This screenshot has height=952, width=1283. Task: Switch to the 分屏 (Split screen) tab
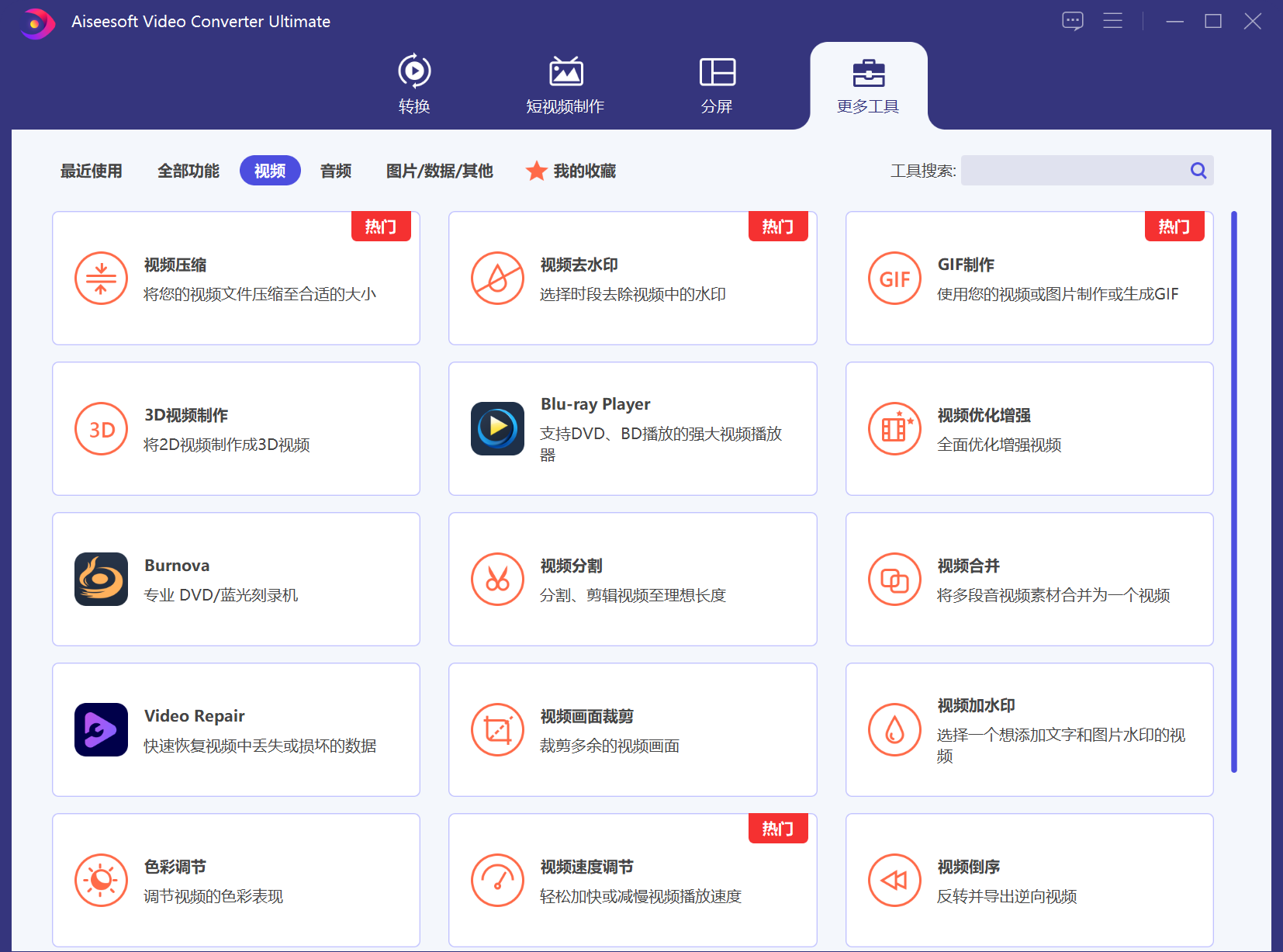click(717, 85)
